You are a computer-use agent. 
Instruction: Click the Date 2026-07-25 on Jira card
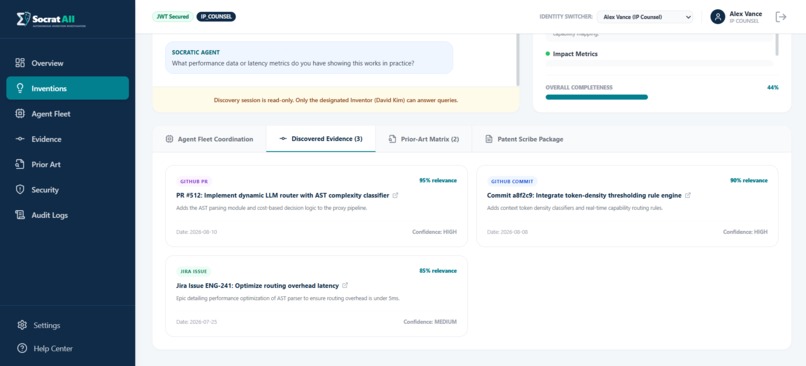coord(196,322)
